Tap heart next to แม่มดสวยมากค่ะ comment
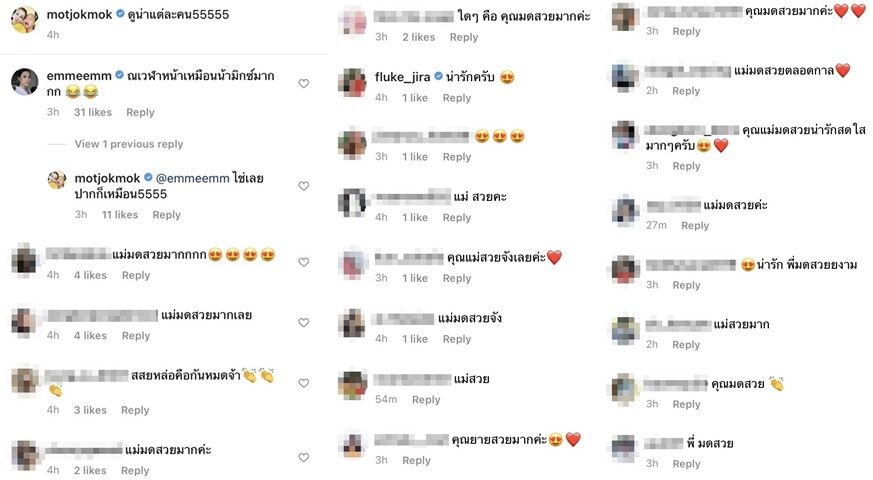Image resolution: width=873 pixels, height=480 pixels. [x=303, y=457]
